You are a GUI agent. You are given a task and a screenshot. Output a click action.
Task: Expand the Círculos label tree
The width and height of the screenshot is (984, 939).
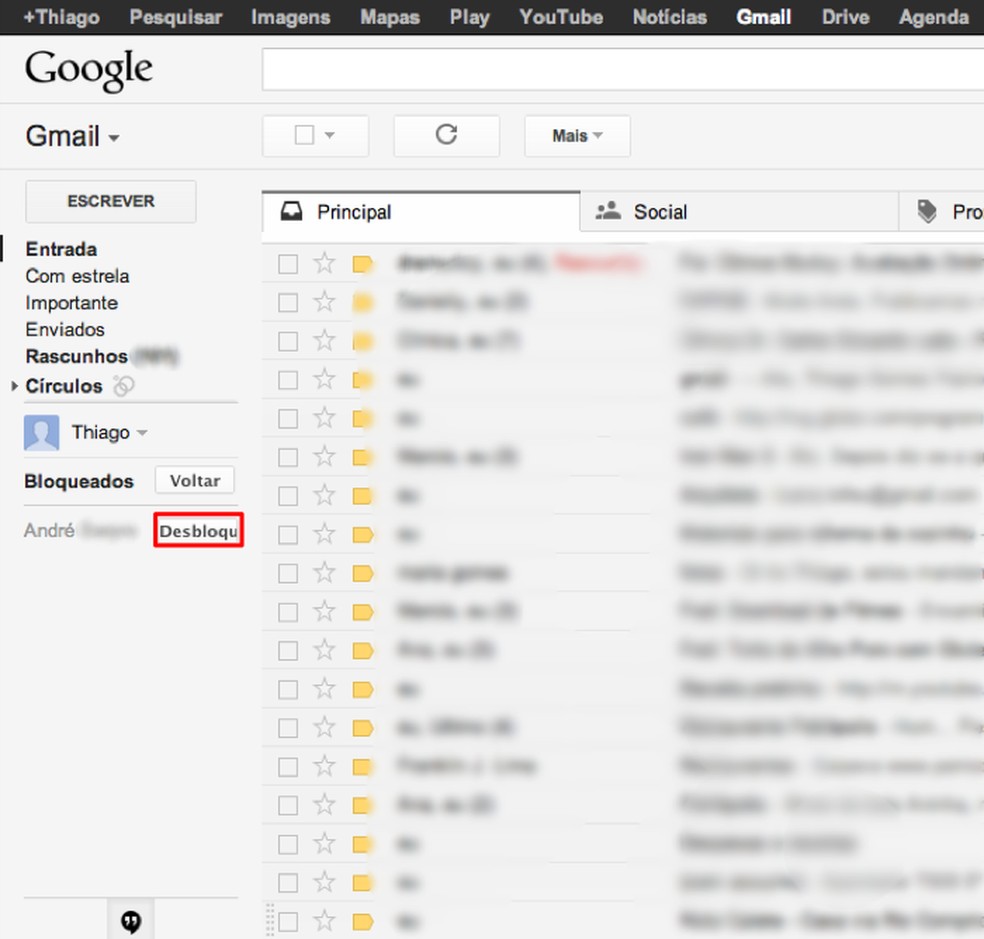coord(14,386)
